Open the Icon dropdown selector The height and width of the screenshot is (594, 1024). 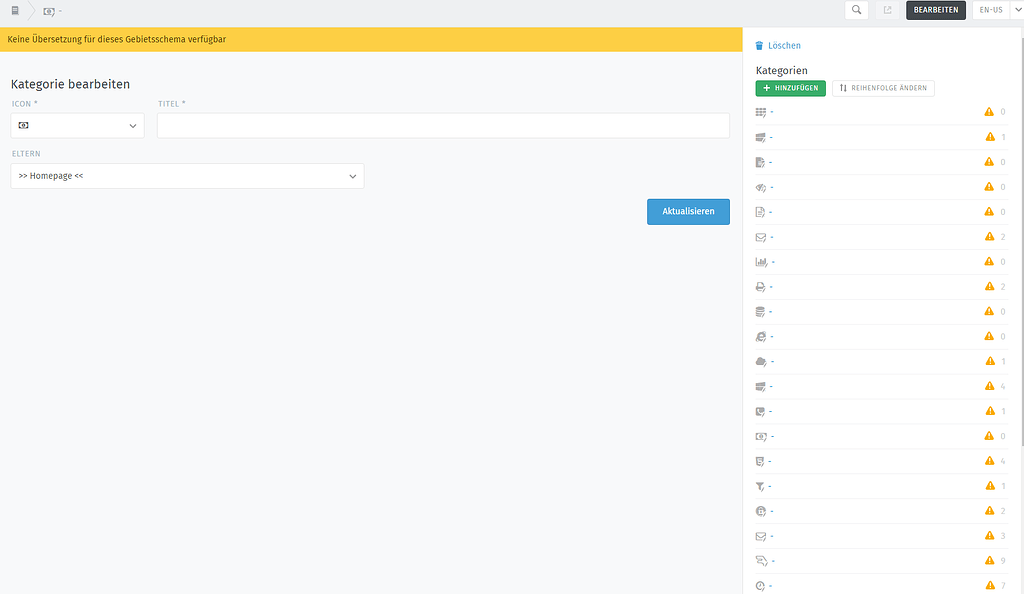coord(77,125)
